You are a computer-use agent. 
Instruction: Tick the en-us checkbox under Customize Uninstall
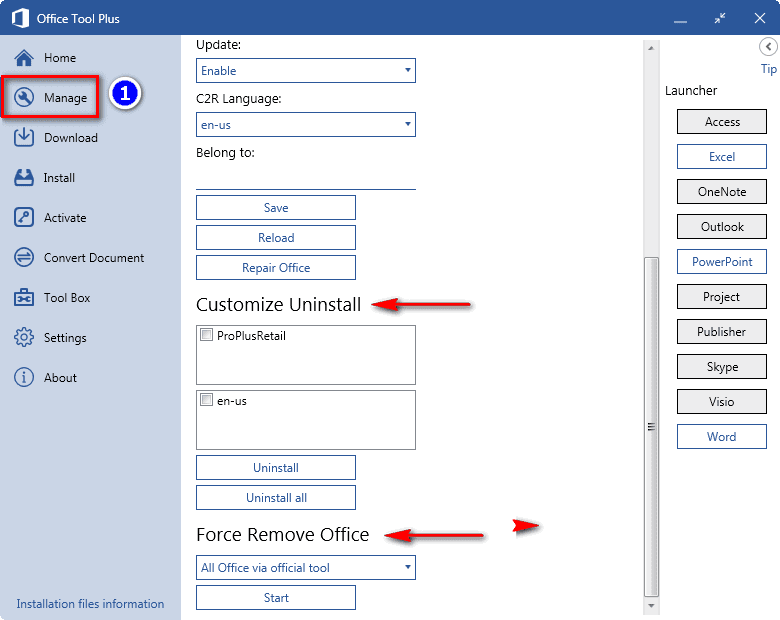click(206, 400)
